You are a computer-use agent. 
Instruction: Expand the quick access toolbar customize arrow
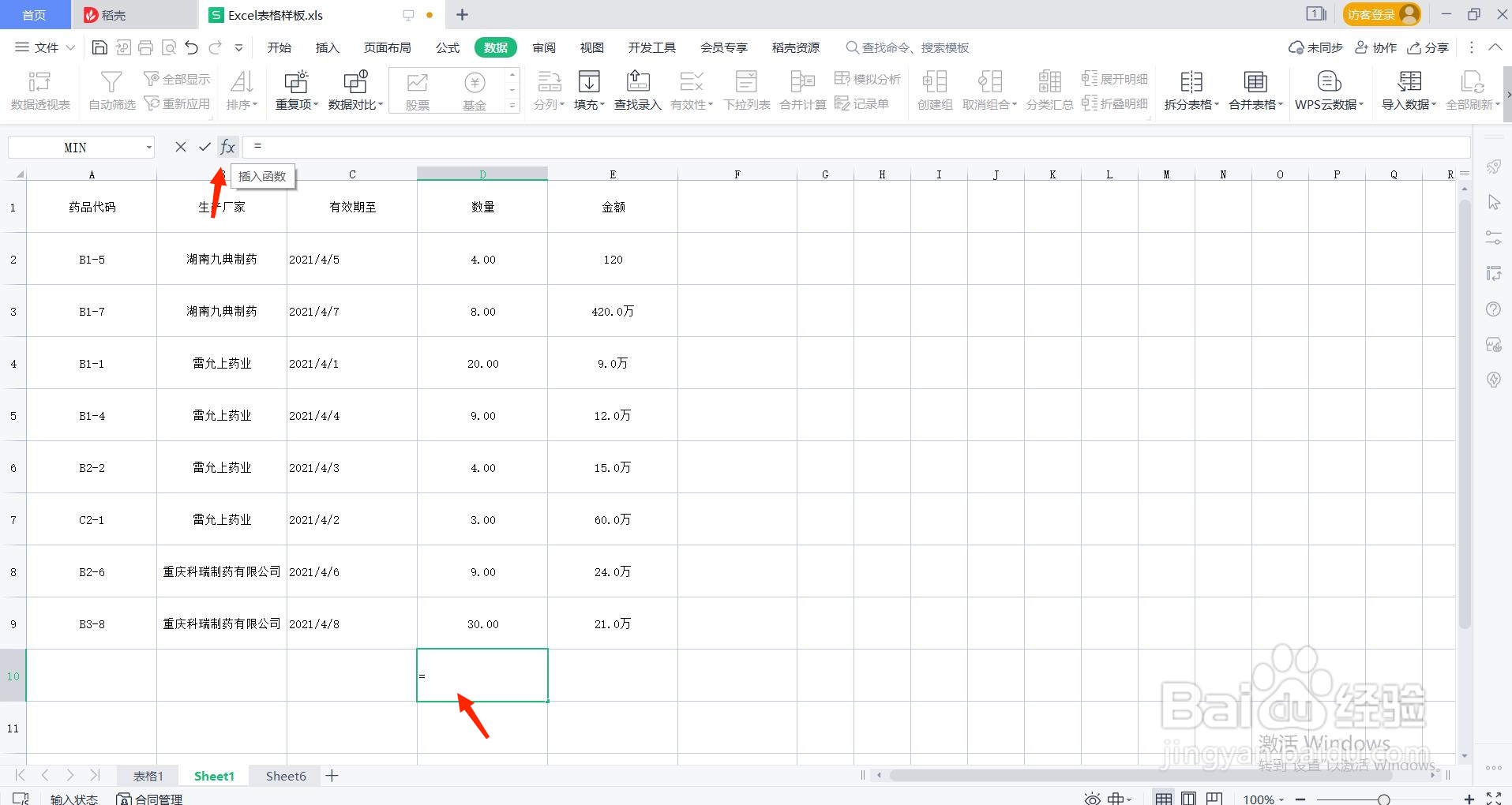pyautogui.click(x=238, y=47)
